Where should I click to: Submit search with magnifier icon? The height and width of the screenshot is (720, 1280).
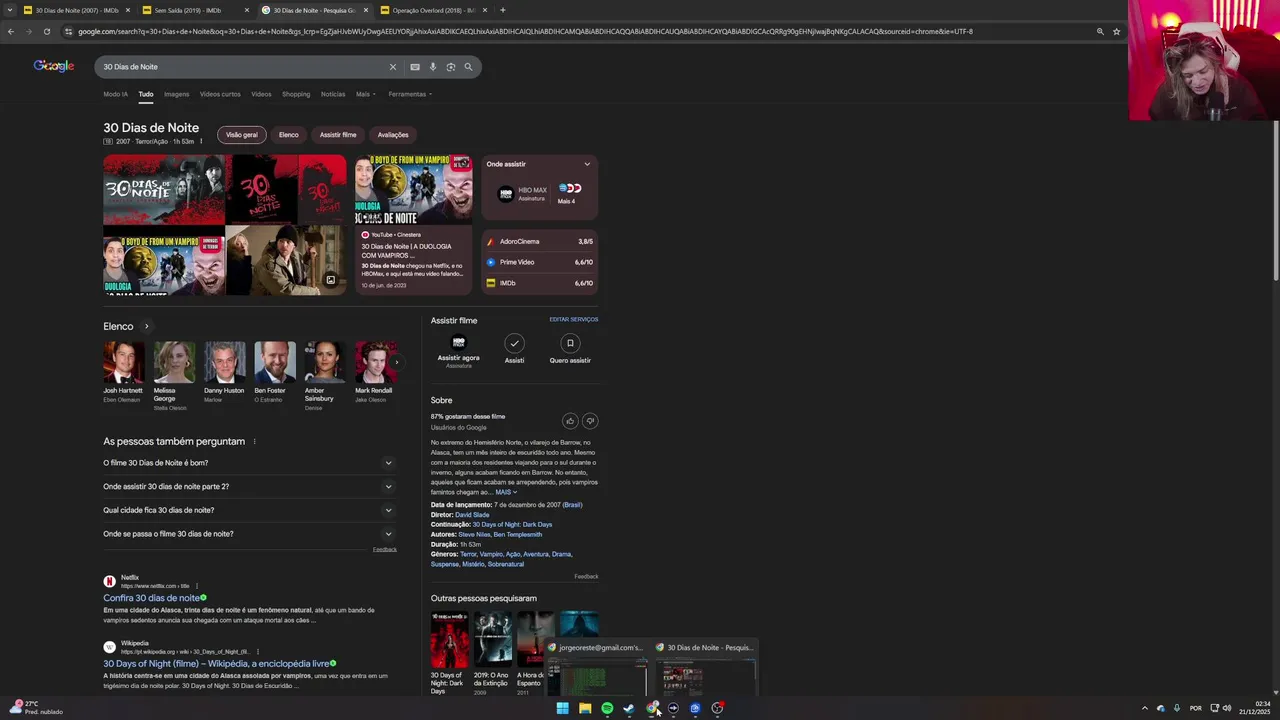[x=468, y=67]
